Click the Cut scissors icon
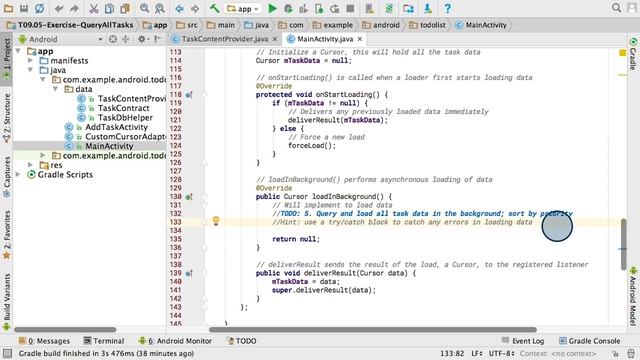 pos(93,8)
